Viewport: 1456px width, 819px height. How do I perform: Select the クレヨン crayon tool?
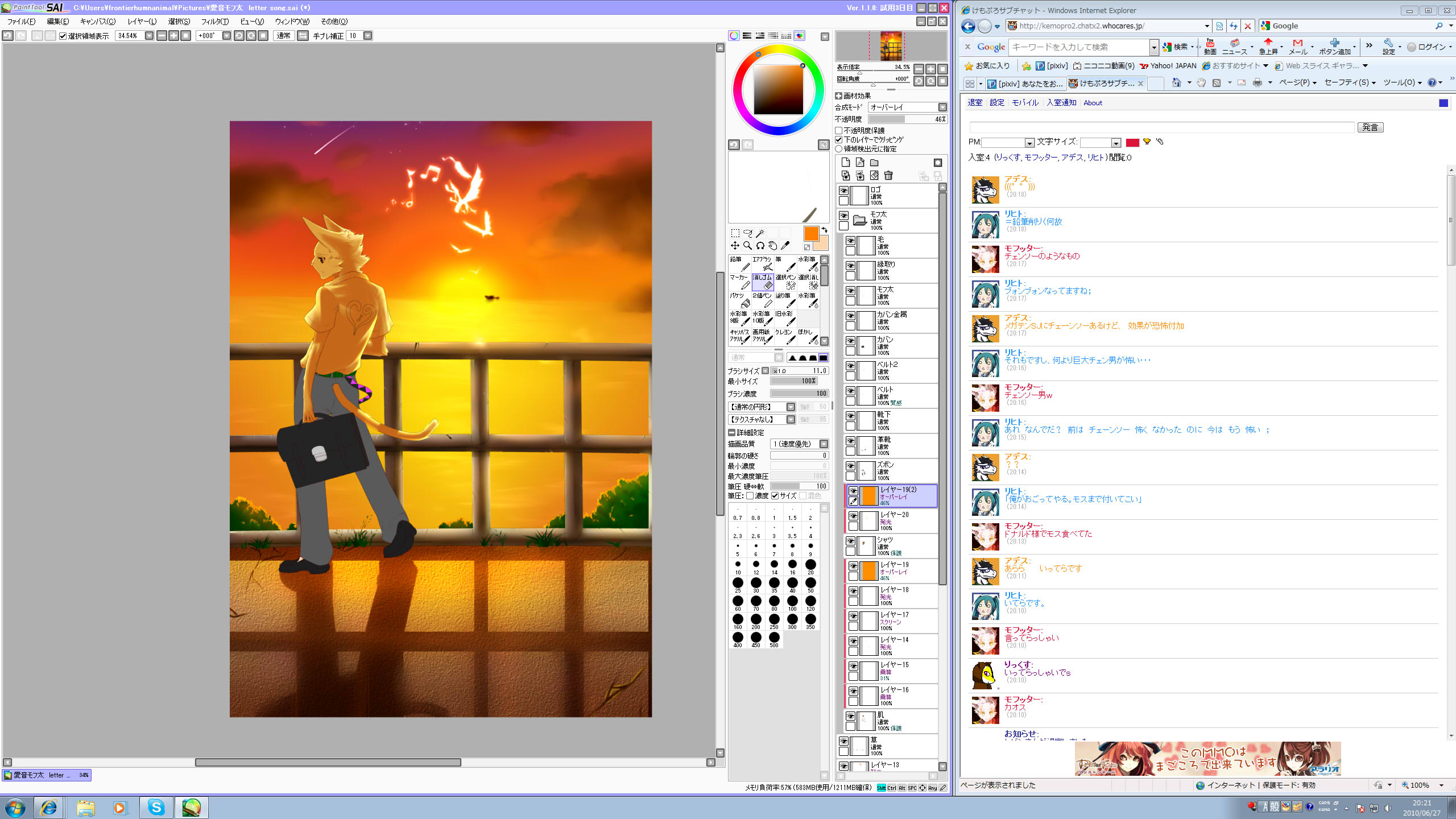(785, 337)
